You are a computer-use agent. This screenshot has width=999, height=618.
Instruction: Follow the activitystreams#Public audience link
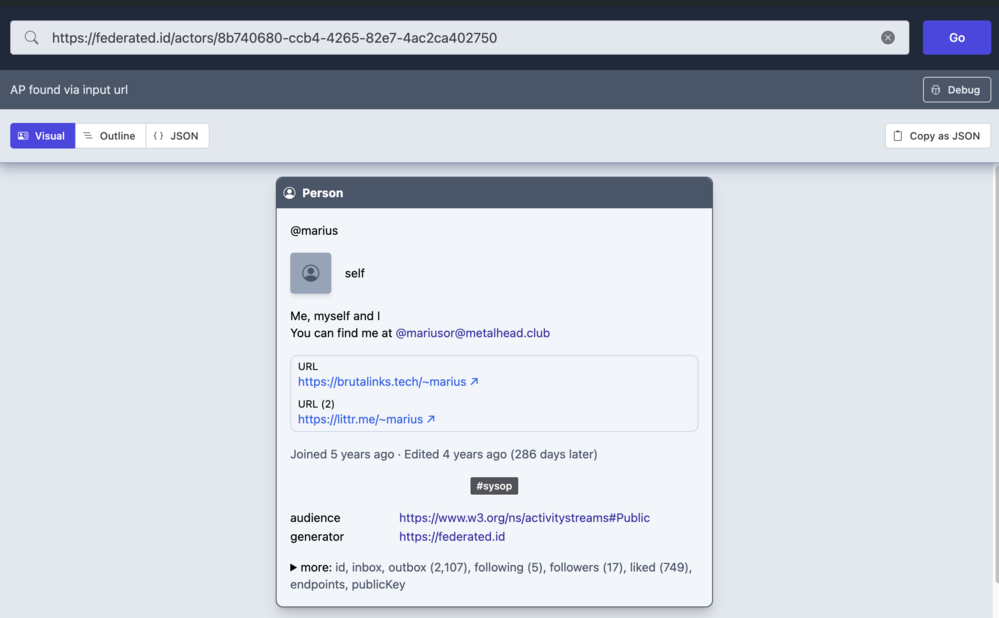pos(524,518)
